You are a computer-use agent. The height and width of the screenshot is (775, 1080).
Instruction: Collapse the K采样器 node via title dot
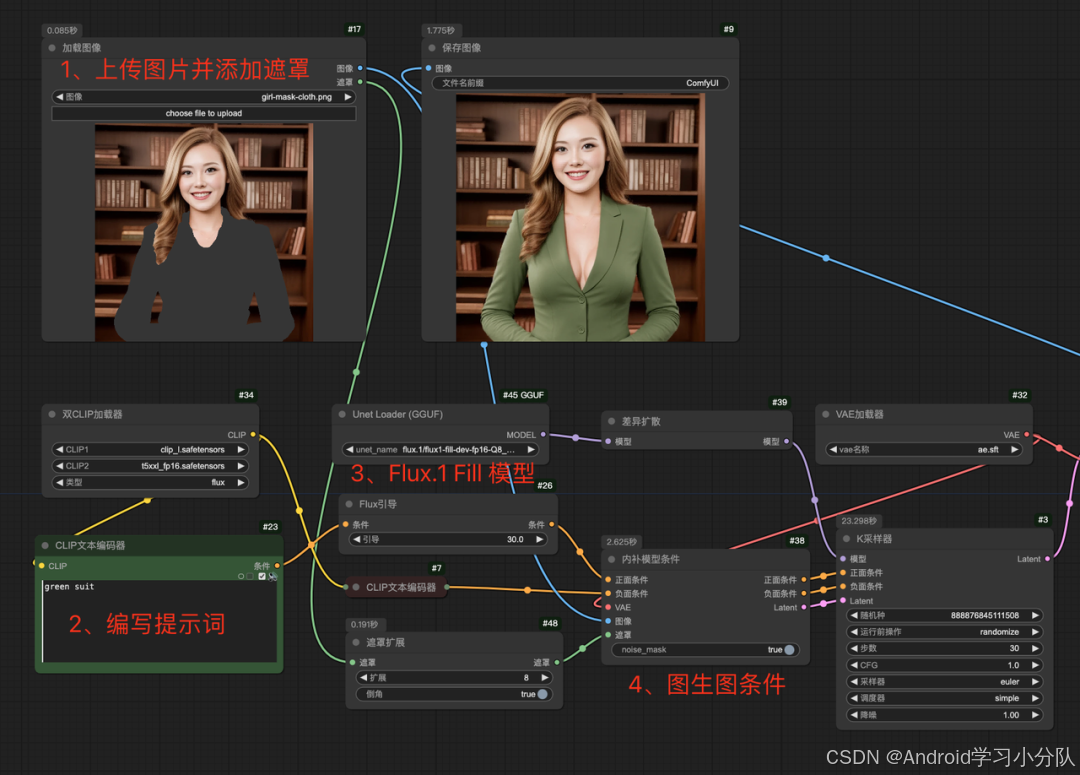tap(847, 538)
